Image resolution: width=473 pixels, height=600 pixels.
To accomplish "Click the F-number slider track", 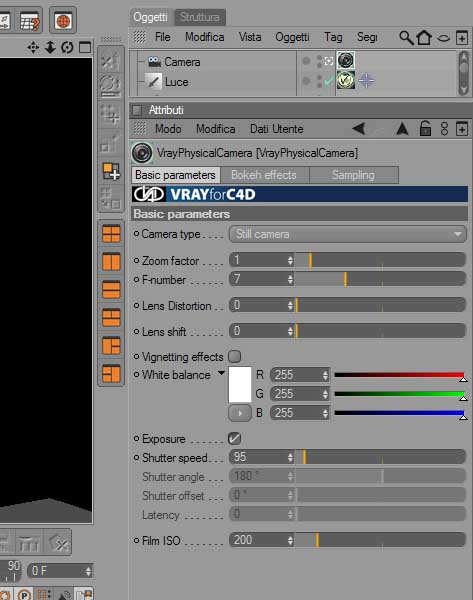I will point(380,279).
